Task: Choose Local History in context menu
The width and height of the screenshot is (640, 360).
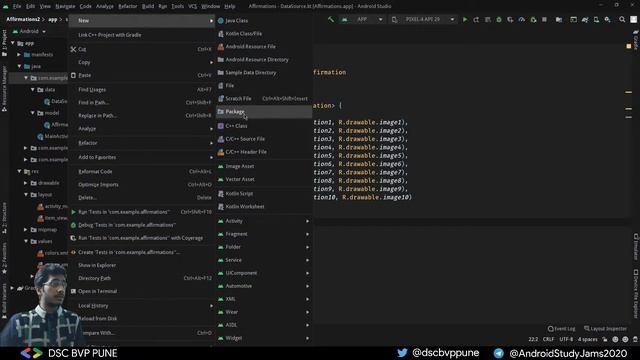Action: (141, 305)
